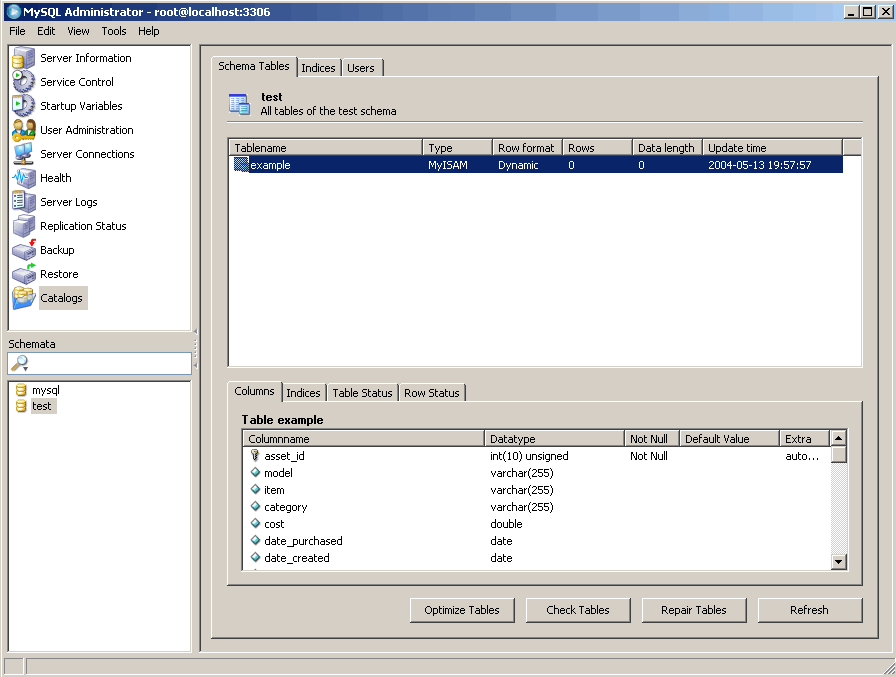The height and width of the screenshot is (677, 896).
Task: Select the Startup Variables icon
Action: [x=23, y=106]
